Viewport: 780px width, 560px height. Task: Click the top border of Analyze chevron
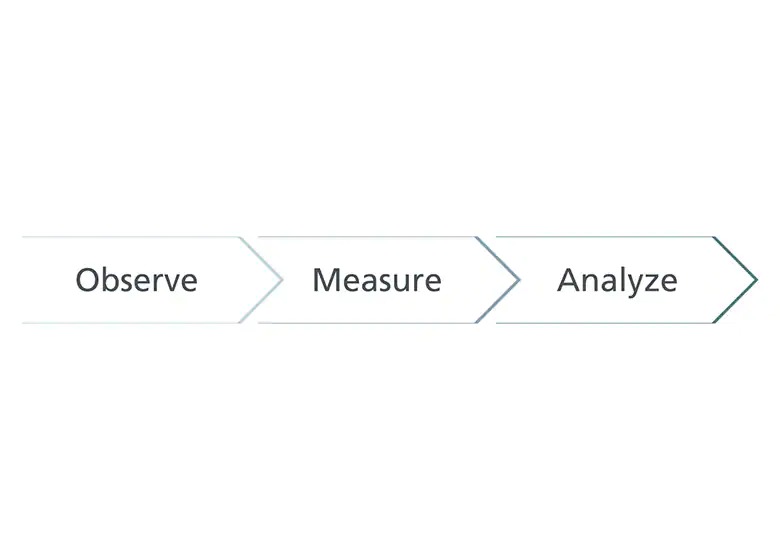[x=604, y=237]
